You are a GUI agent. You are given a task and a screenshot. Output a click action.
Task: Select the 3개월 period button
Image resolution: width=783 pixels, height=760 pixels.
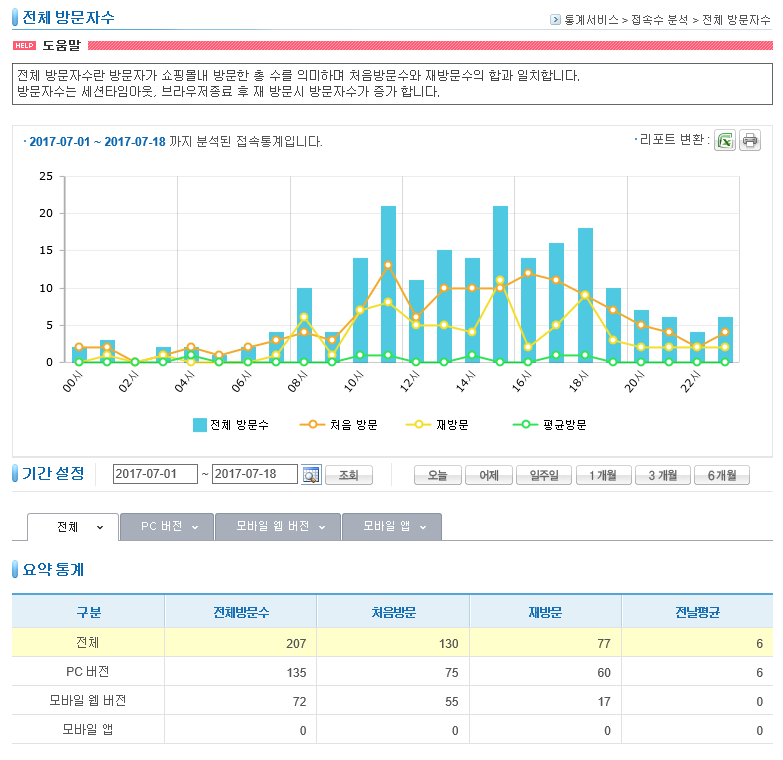click(x=663, y=475)
